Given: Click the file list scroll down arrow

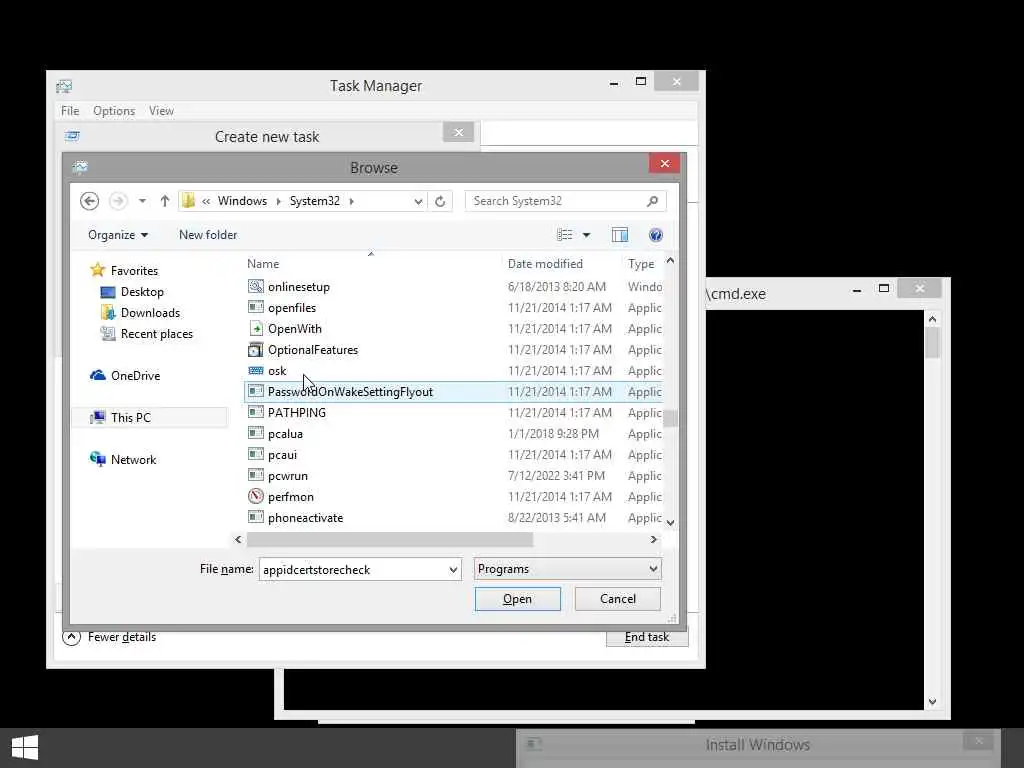Looking at the screenshot, I should tap(670, 522).
